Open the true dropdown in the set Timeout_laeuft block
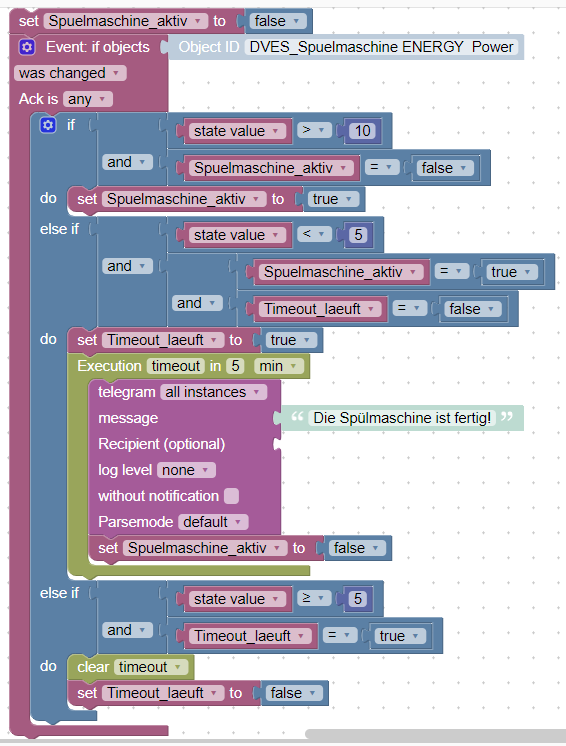The image size is (566, 746). point(291,340)
